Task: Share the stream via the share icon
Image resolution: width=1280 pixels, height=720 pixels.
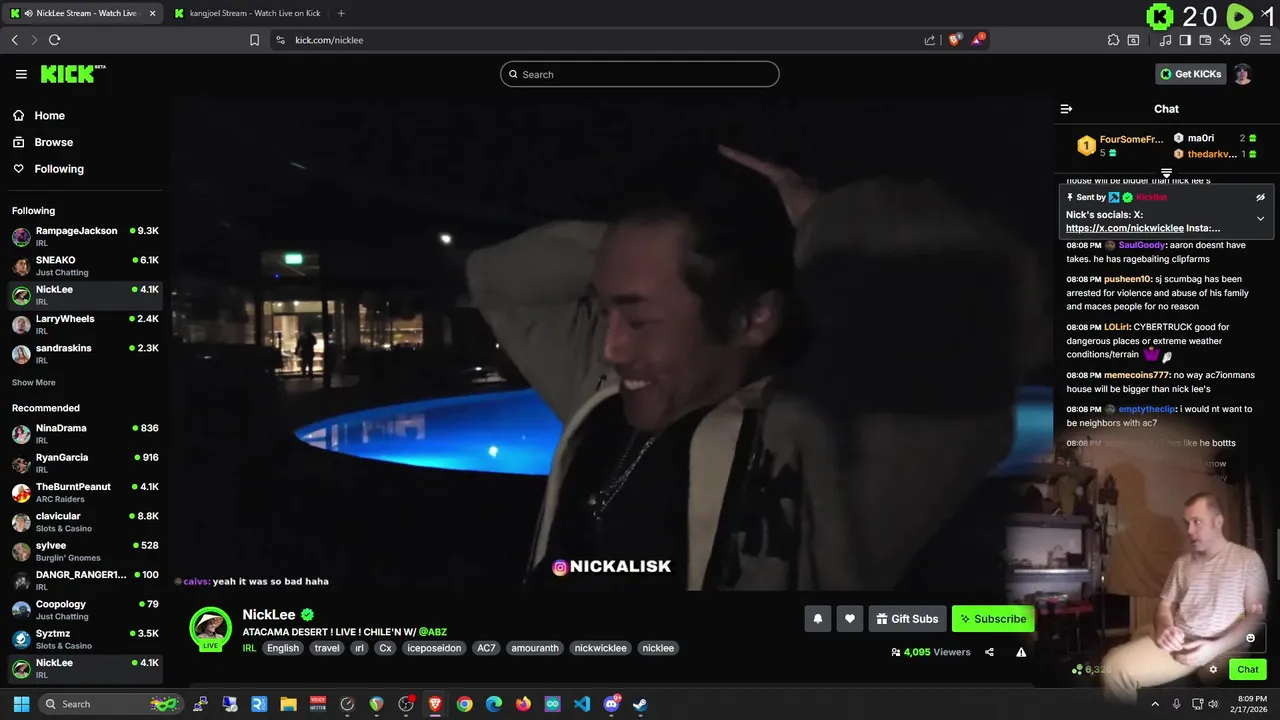Action: coord(989,652)
